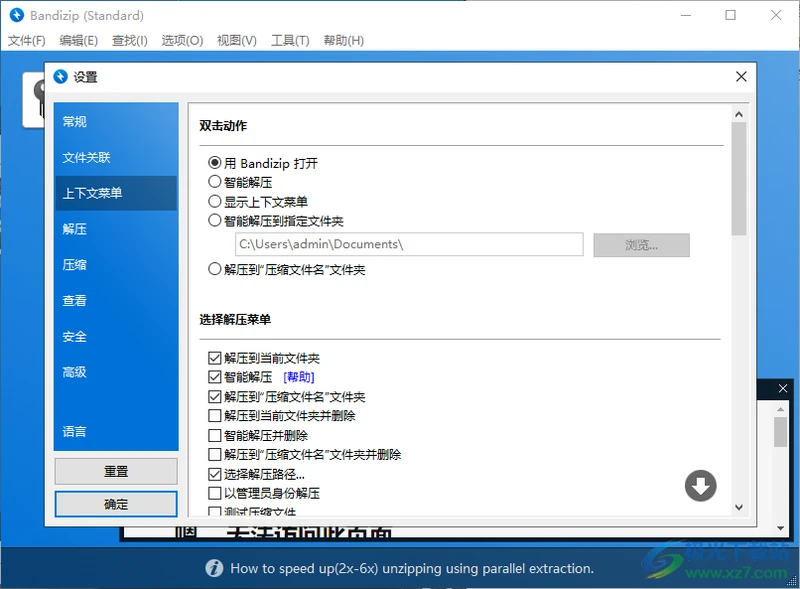Viewport: 800px width, 589px height.
Task: Enable 解压到"压缩文件名"文件夹并删除 checkbox
Action: click(x=215, y=454)
